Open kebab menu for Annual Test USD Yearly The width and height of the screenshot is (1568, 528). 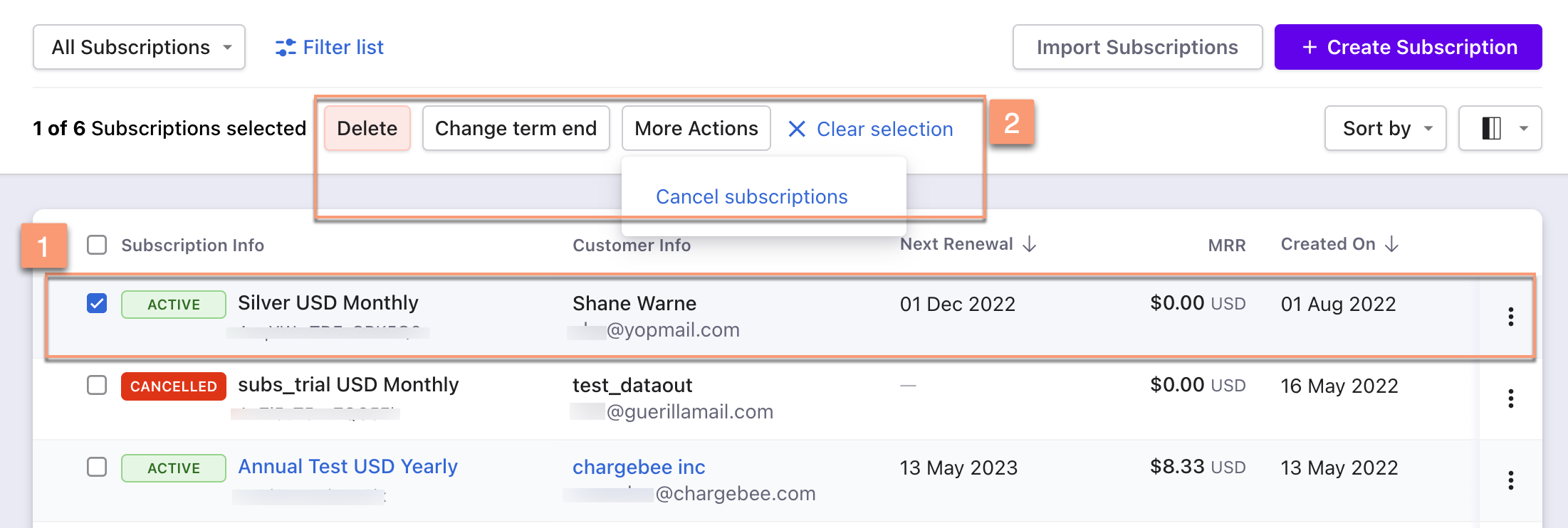pos(1510,480)
